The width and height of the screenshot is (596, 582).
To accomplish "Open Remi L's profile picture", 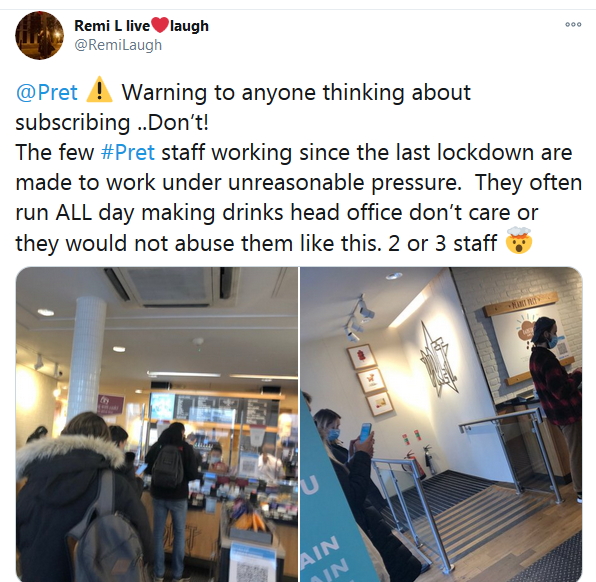I will click(x=39, y=35).
